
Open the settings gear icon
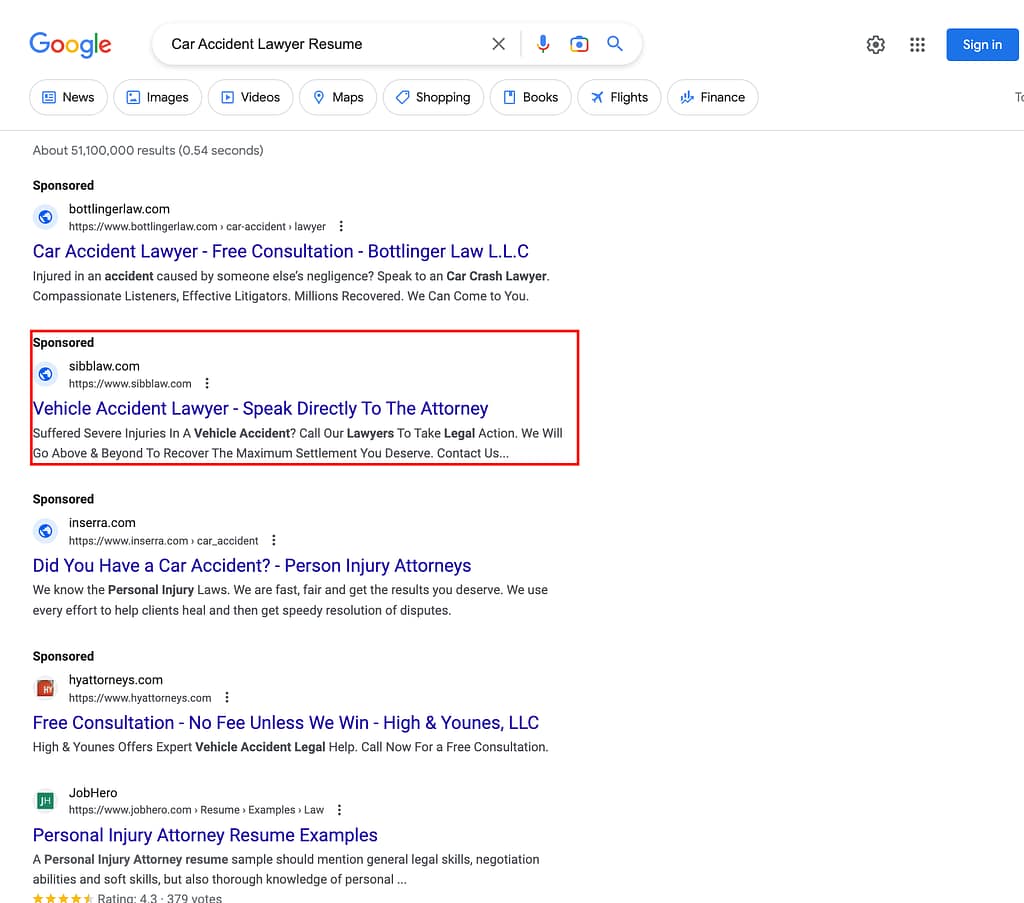click(x=876, y=44)
